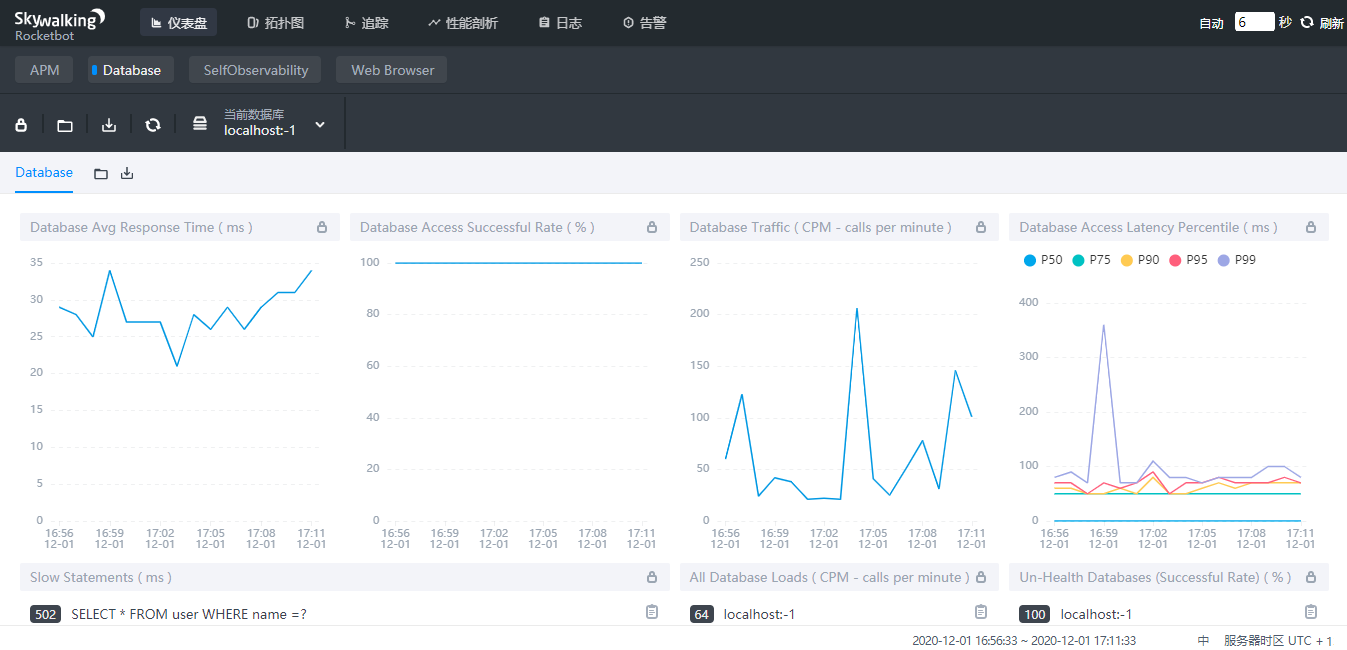Click the download icon in dashboard toolbar
Screen dimensions: 1347x650
[109, 125]
